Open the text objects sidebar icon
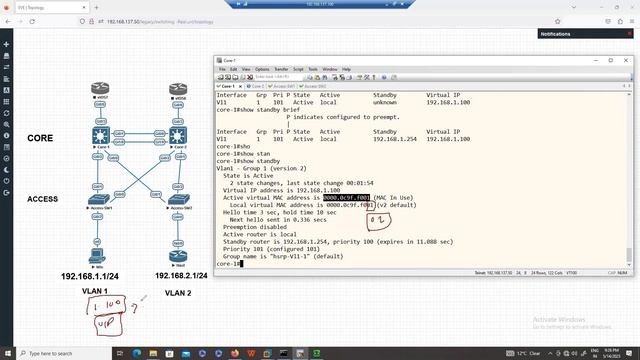Viewport: 640px width, 360px height. (x=6, y=90)
